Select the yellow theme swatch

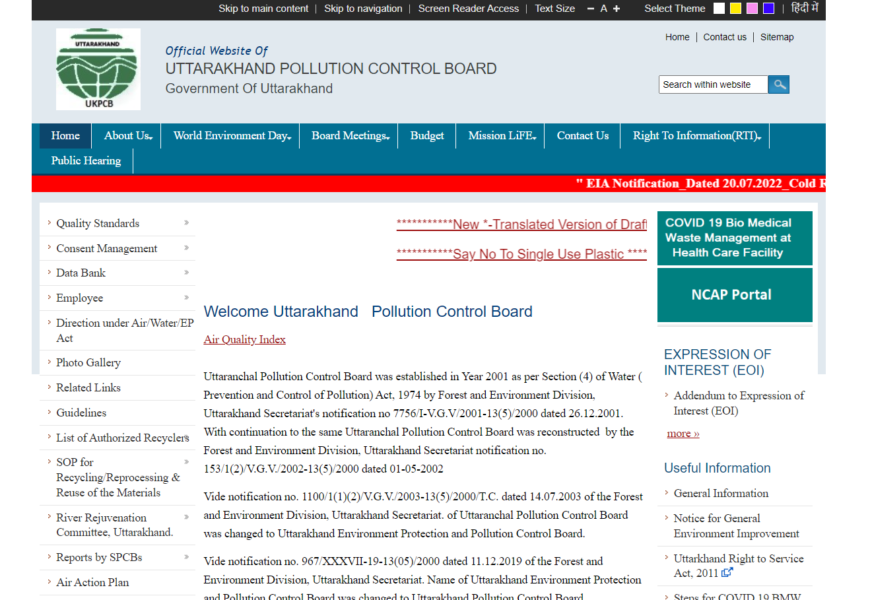pyautogui.click(x=736, y=8)
